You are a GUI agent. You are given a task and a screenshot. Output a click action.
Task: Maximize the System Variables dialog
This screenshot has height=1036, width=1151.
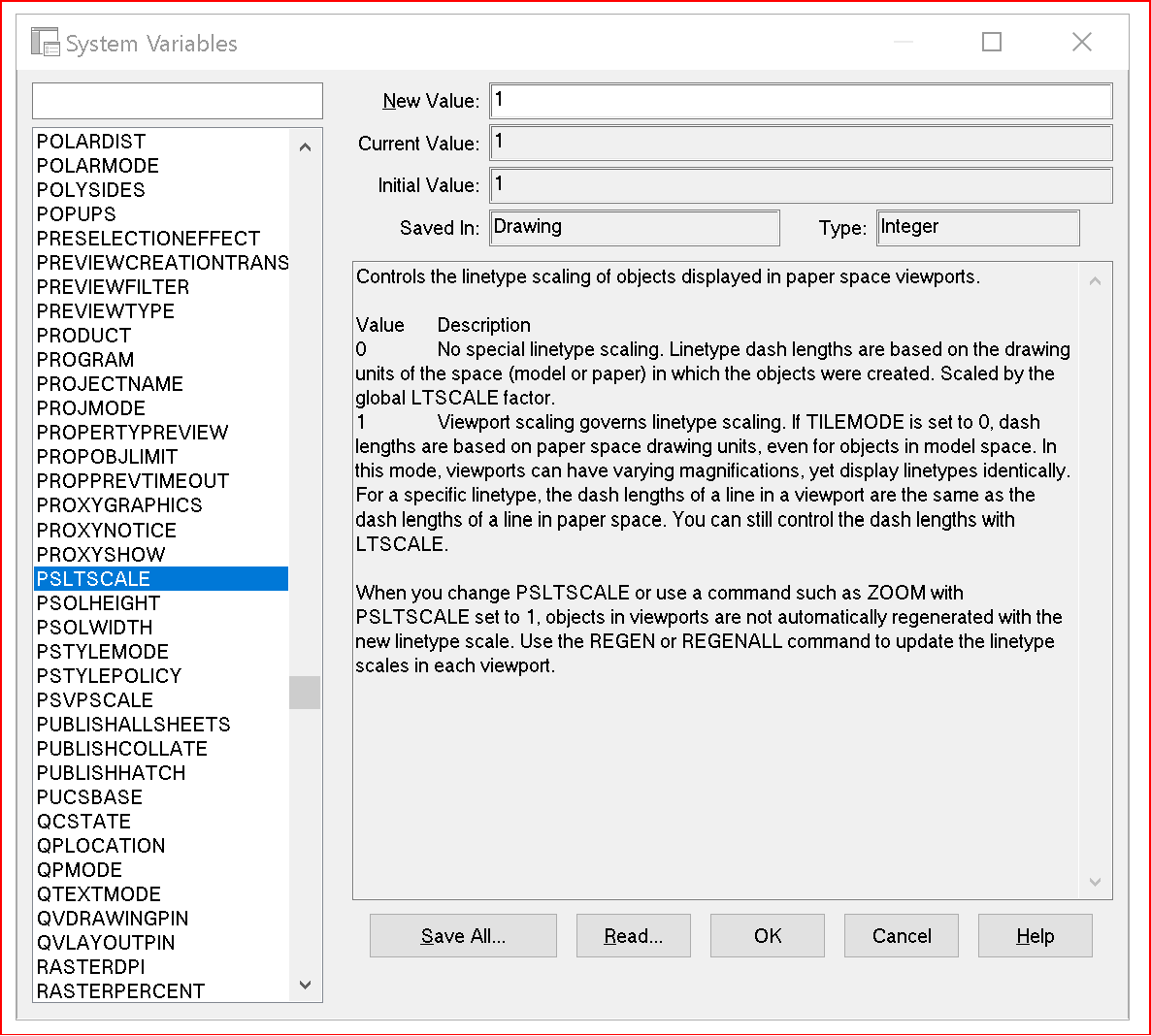pyautogui.click(x=992, y=42)
